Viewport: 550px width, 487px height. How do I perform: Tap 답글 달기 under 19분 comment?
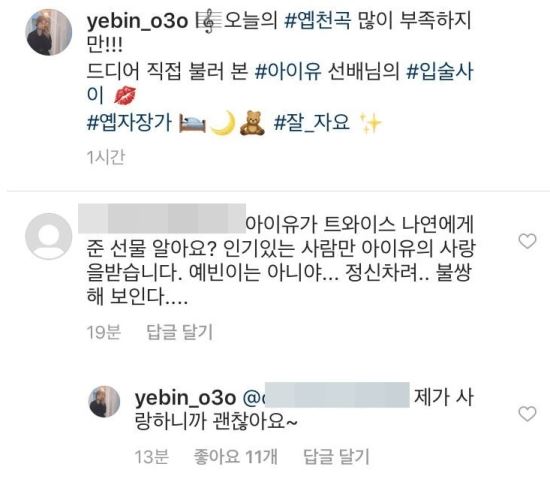[180, 332]
